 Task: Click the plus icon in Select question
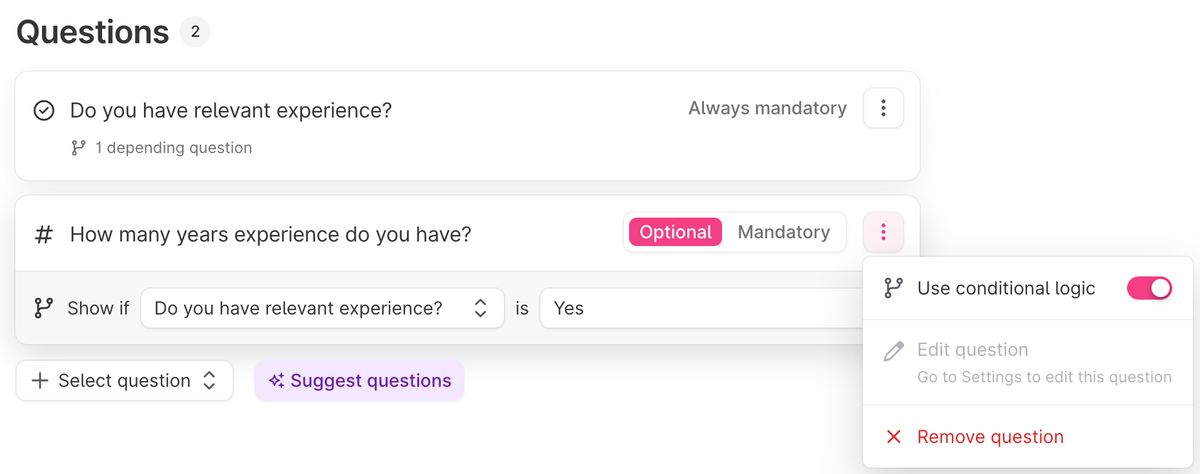(40, 381)
